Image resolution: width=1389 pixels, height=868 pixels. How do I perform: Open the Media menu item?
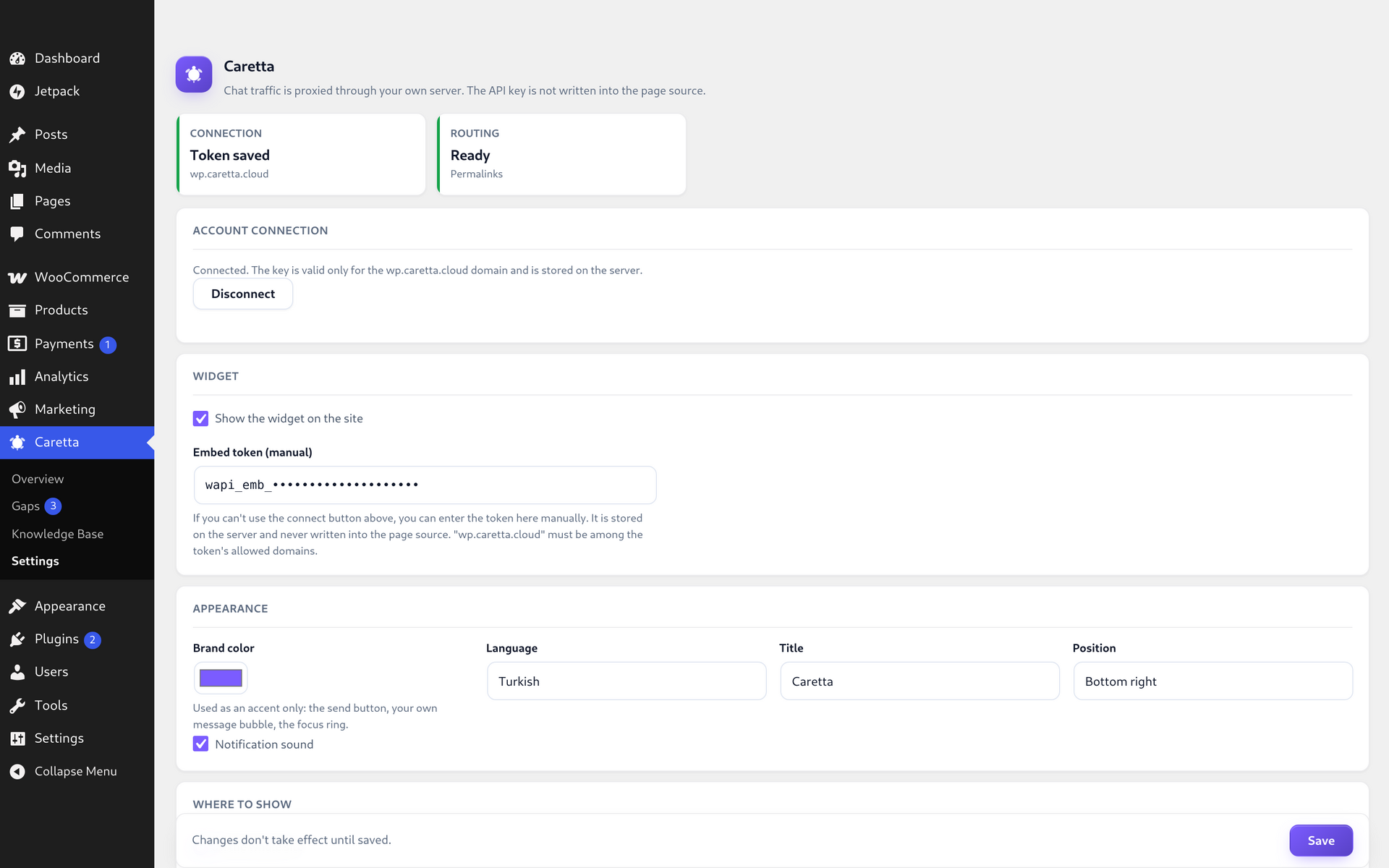click(x=77, y=169)
